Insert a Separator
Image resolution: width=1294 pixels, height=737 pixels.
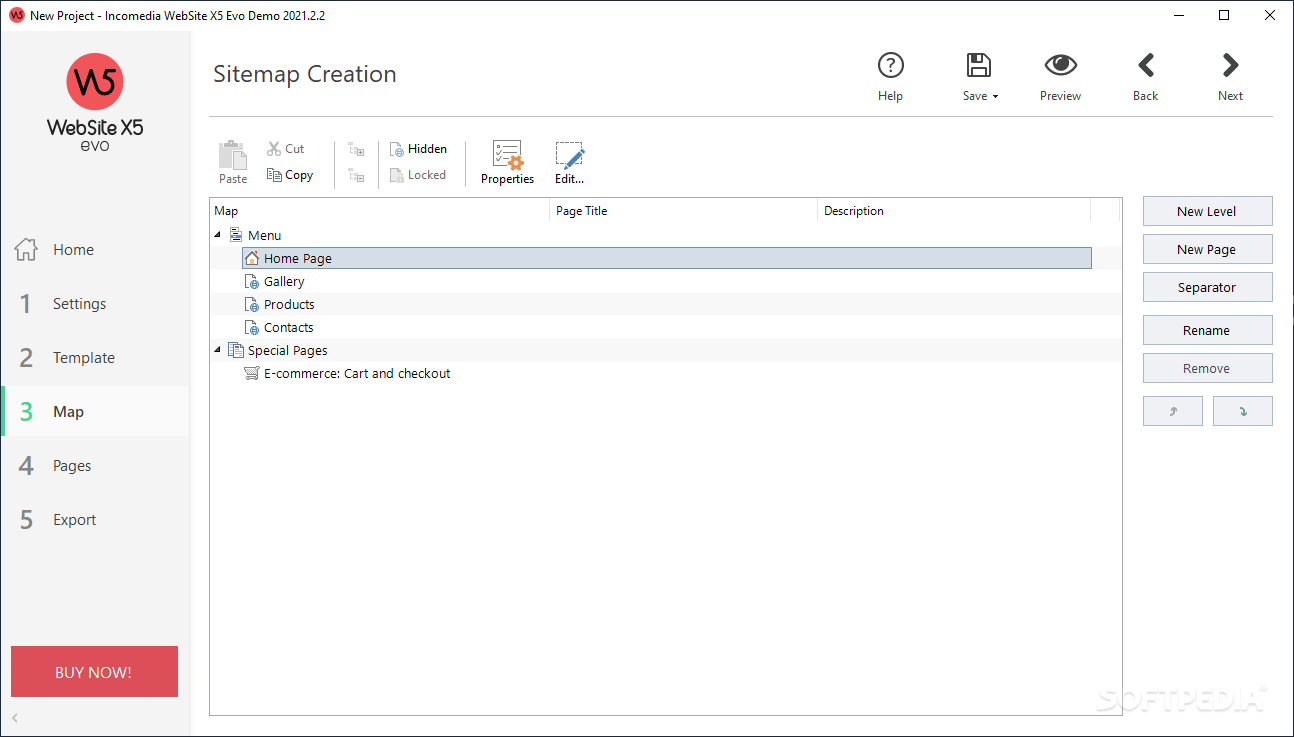tap(1208, 287)
